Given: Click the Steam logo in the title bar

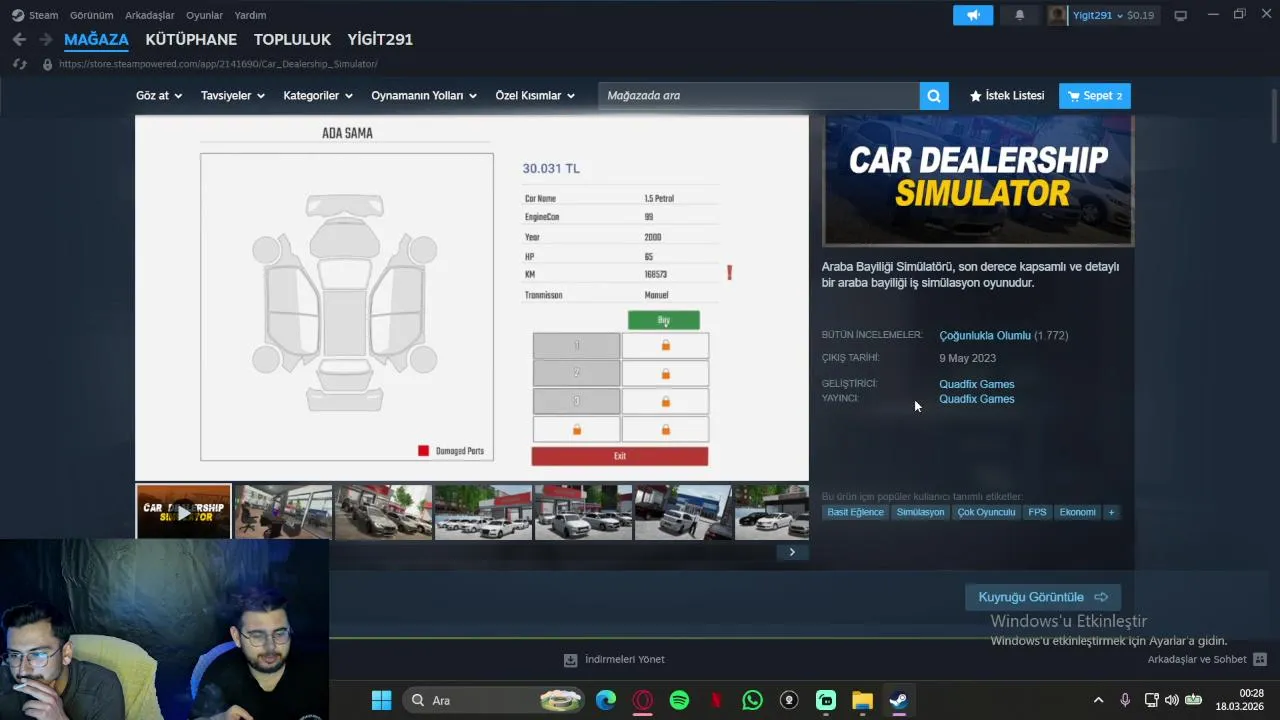Looking at the screenshot, I should point(17,15).
